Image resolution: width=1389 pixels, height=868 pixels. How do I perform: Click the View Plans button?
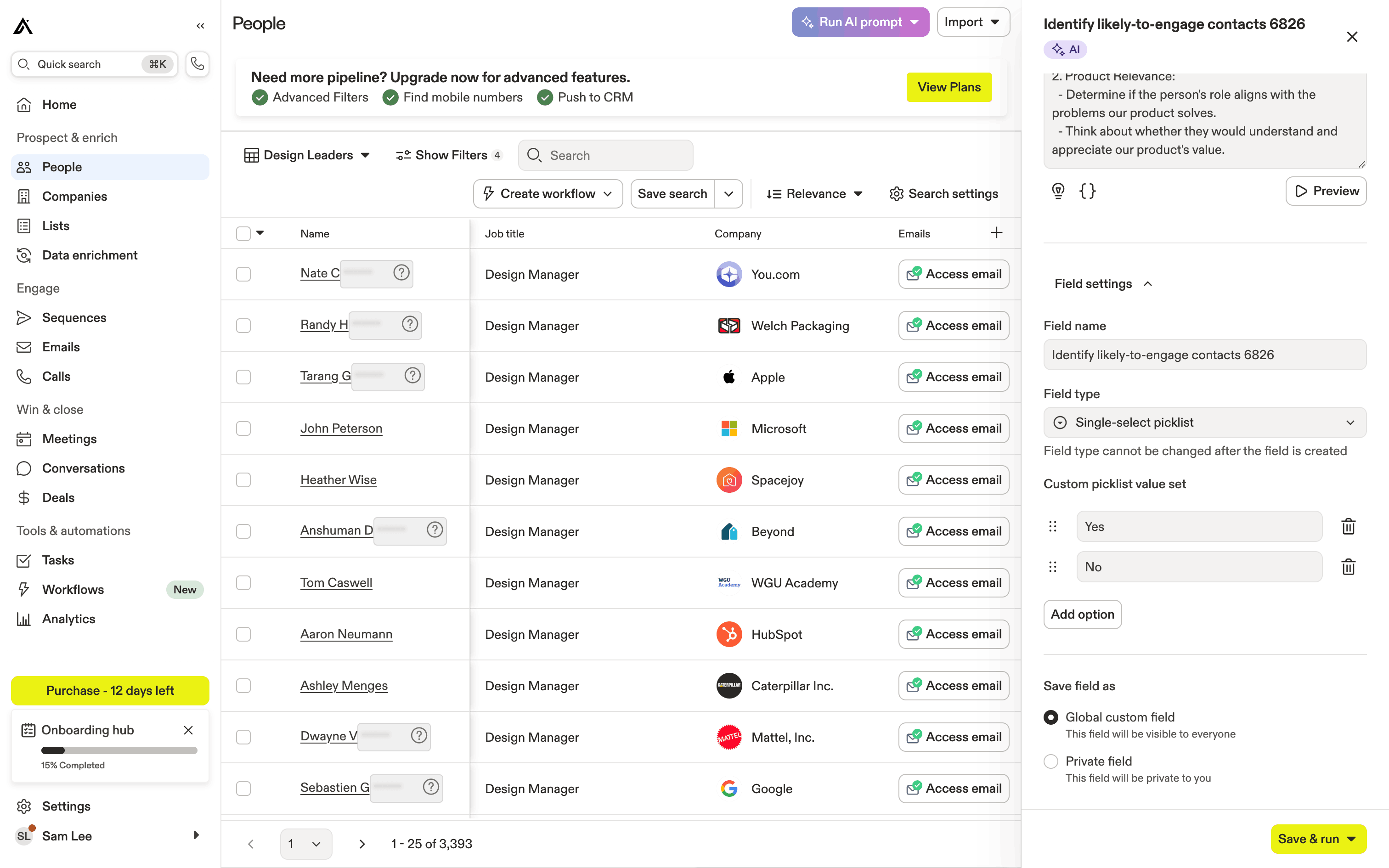point(948,87)
